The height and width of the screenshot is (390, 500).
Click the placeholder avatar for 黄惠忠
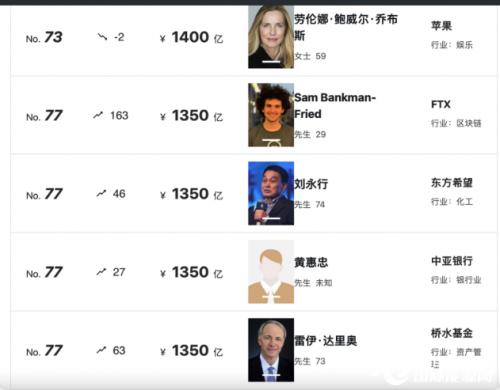coord(271,272)
